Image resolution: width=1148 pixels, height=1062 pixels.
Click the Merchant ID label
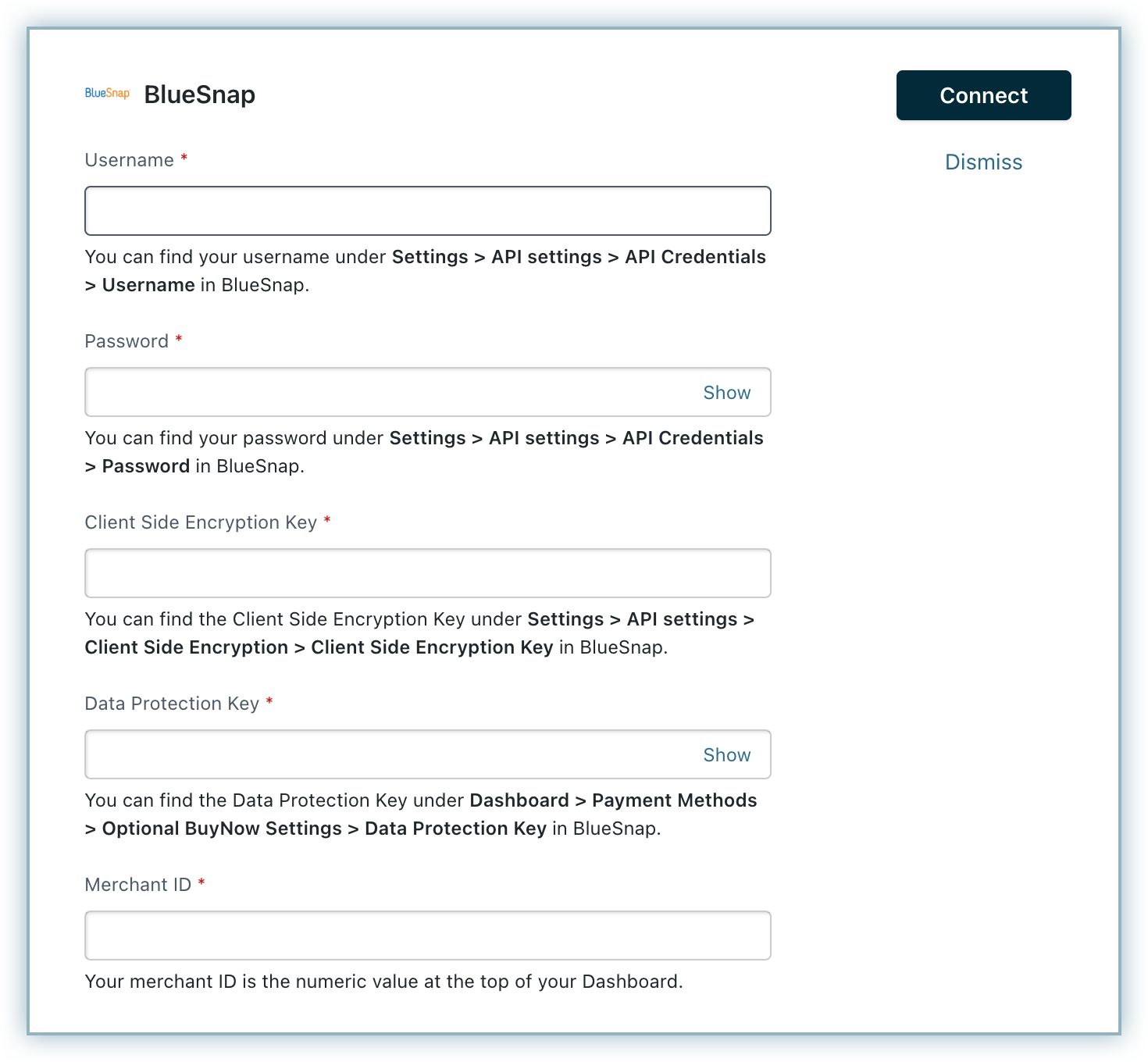point(137,885)
